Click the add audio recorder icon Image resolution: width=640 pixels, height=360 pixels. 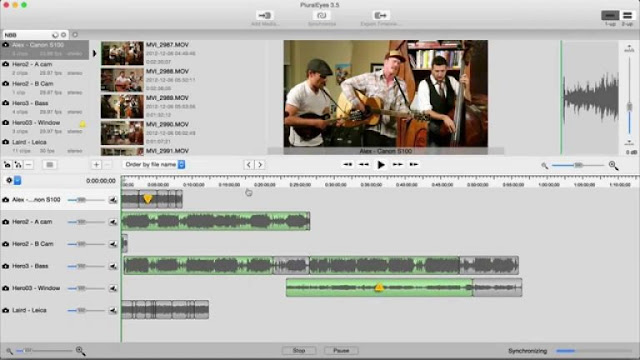click(x=18, y=165)
